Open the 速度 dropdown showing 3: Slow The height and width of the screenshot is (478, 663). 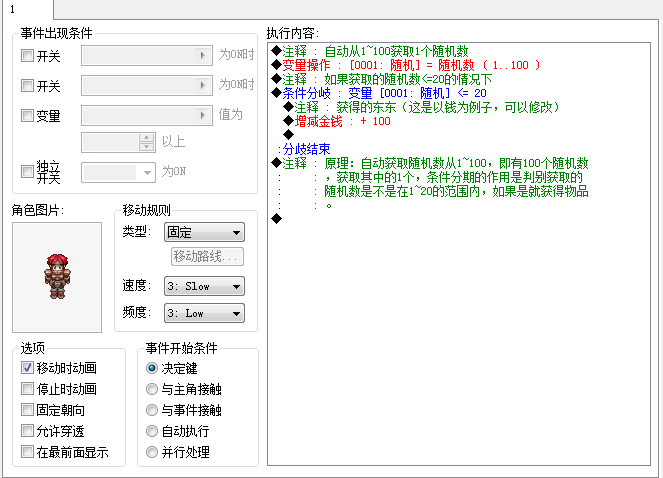click(x=204, y=286)
